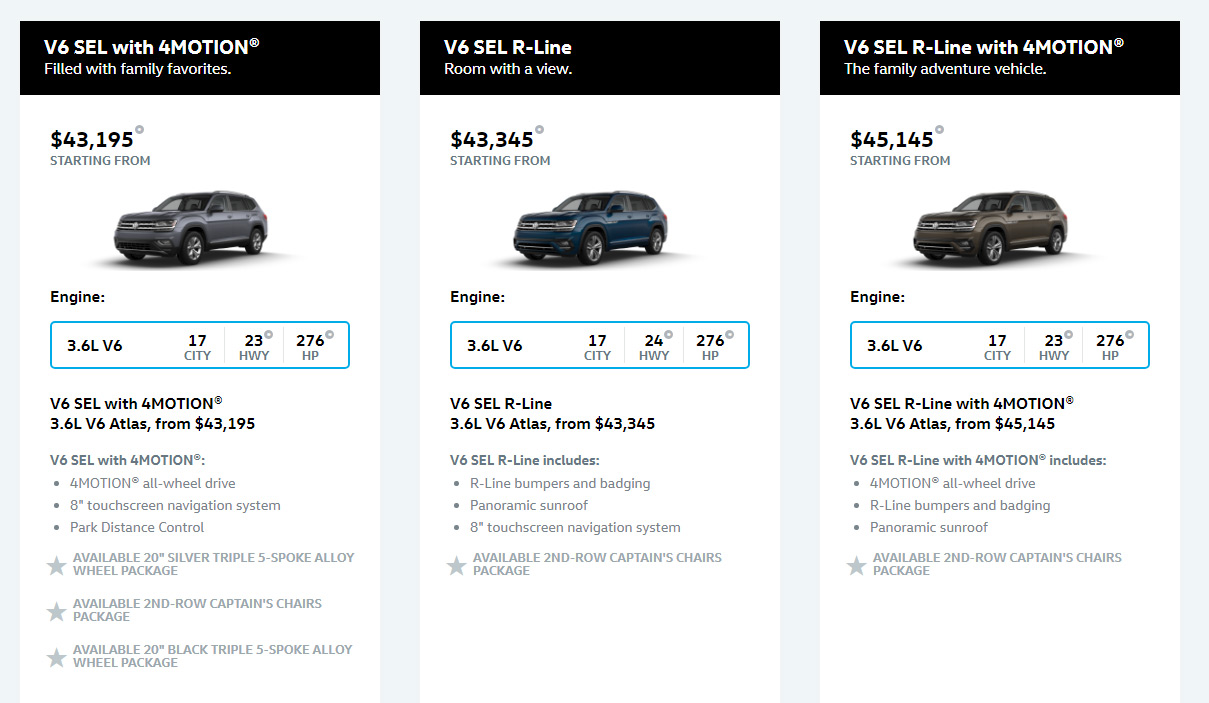Select 3.6L V6 engine for V6 SEL R-Line
Viewport: 1209px width, 703px height.
click(600, 345)
